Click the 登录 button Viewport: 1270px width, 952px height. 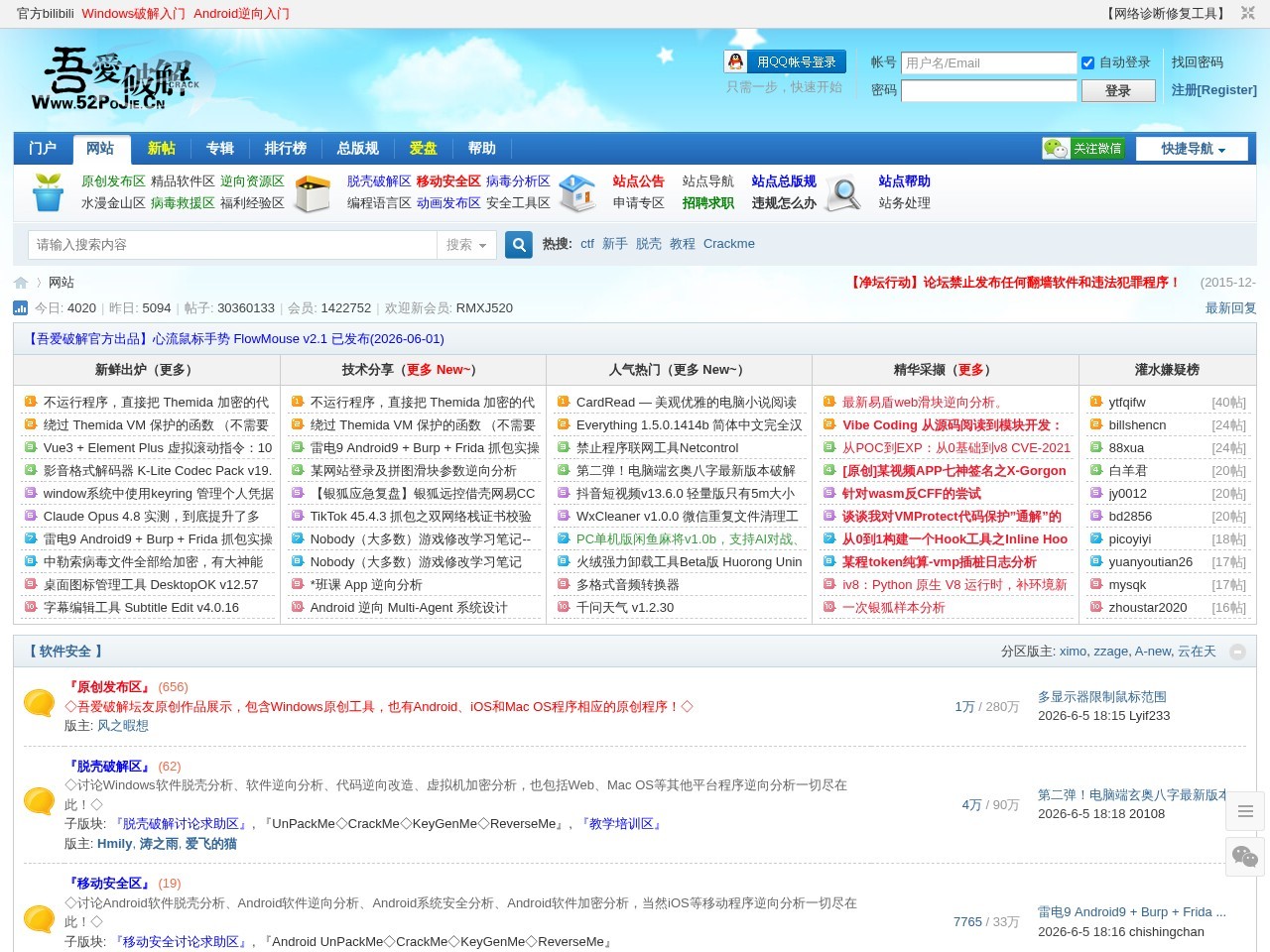pyautogui.click(x=1118, y=90)
